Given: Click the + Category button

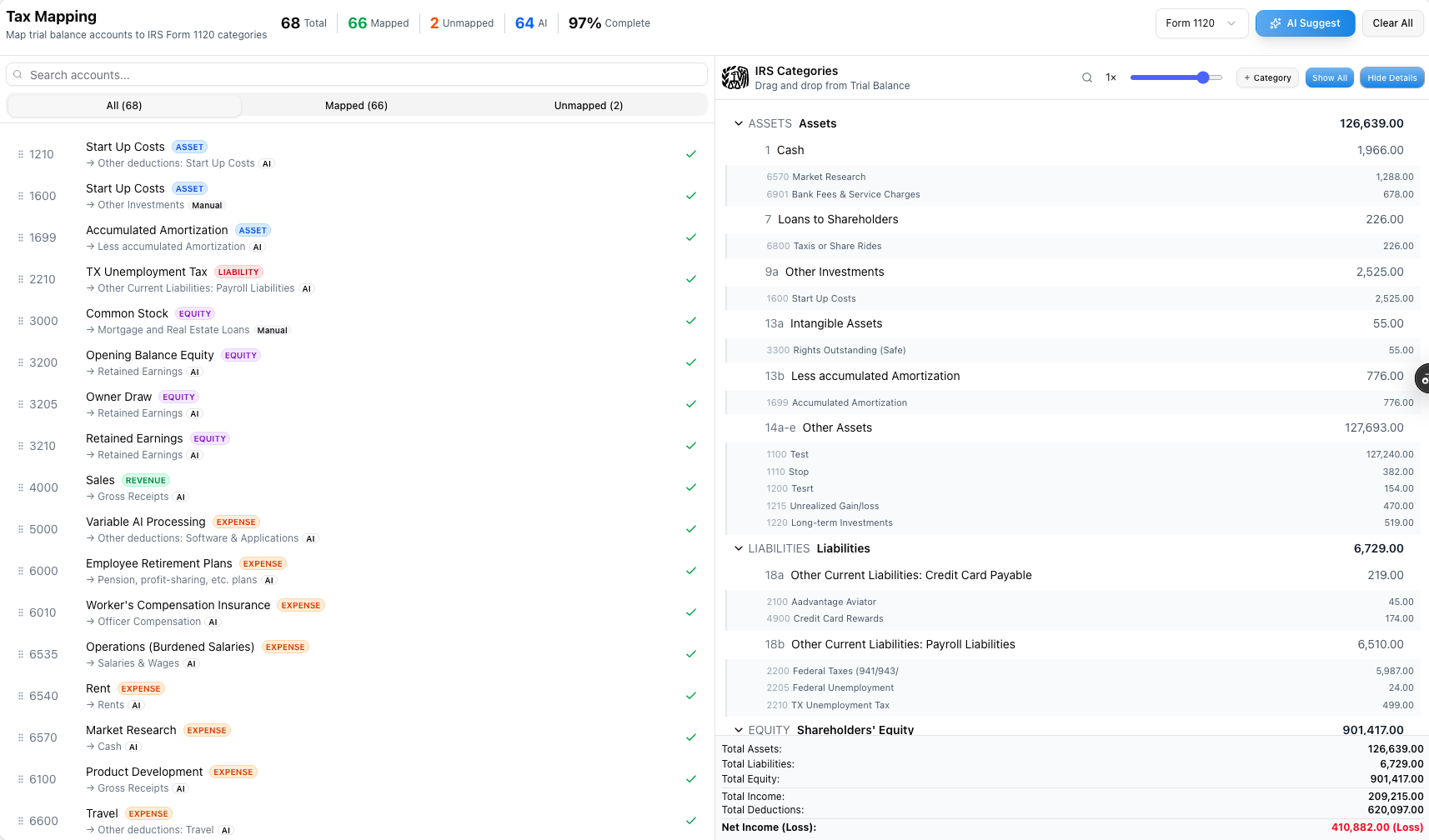Looking at the screenshot, I should [1267, 77].
